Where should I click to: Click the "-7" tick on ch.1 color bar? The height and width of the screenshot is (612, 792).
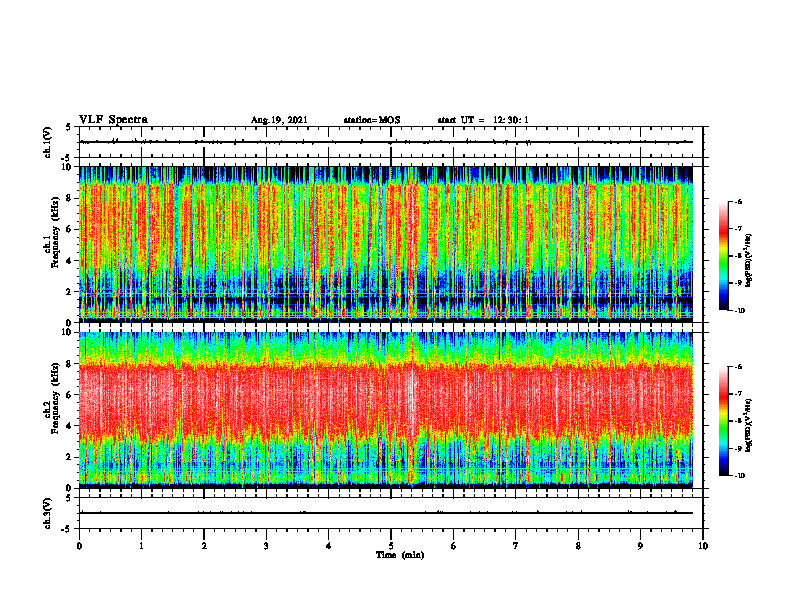pyautogui.click(x=739, y=229)
